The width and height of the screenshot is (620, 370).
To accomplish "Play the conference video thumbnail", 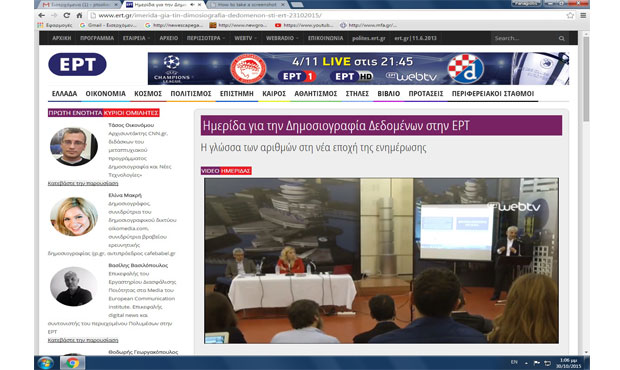I will pyautogui.click(x=381, y=261).
